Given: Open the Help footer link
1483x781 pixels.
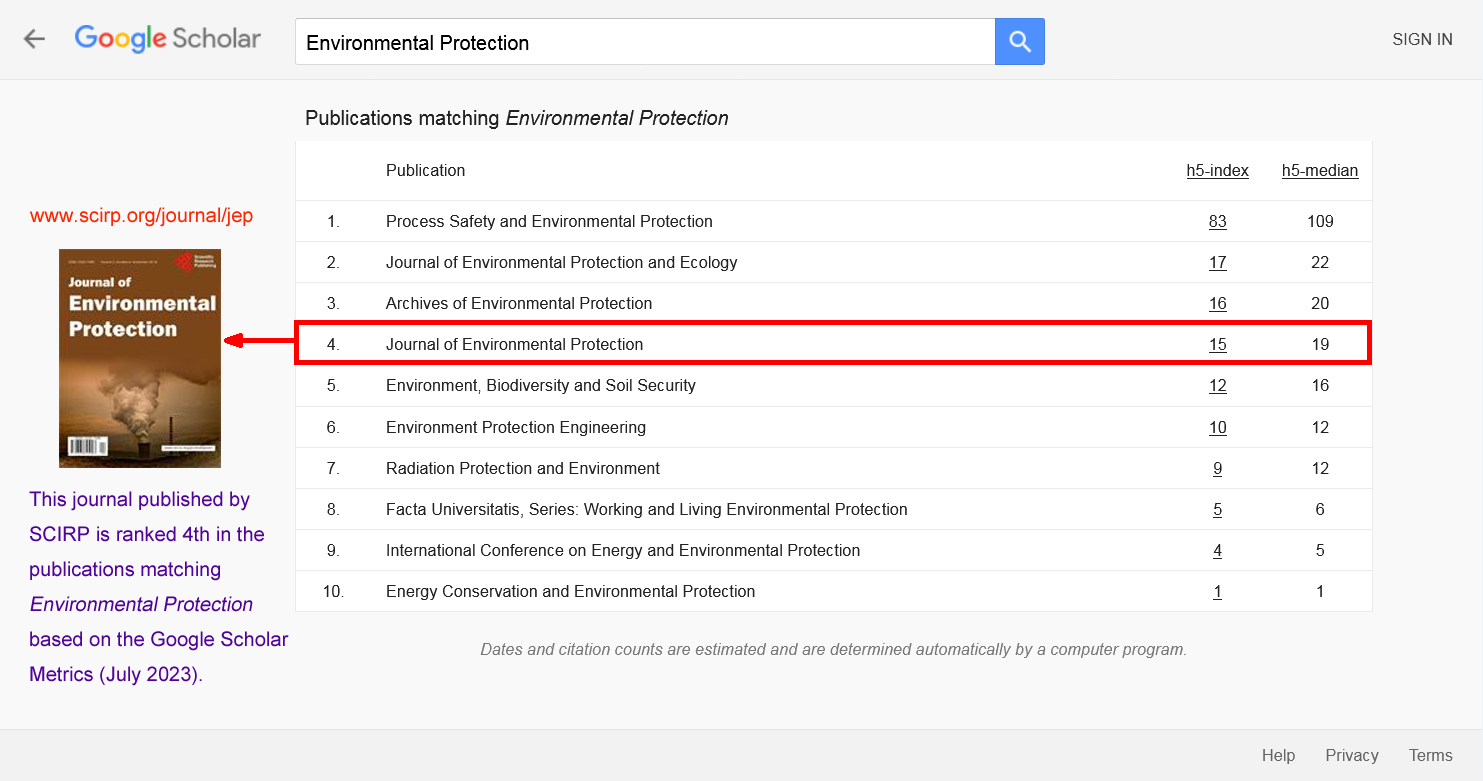Looking at the screenshot, I should pos(1277,756).
